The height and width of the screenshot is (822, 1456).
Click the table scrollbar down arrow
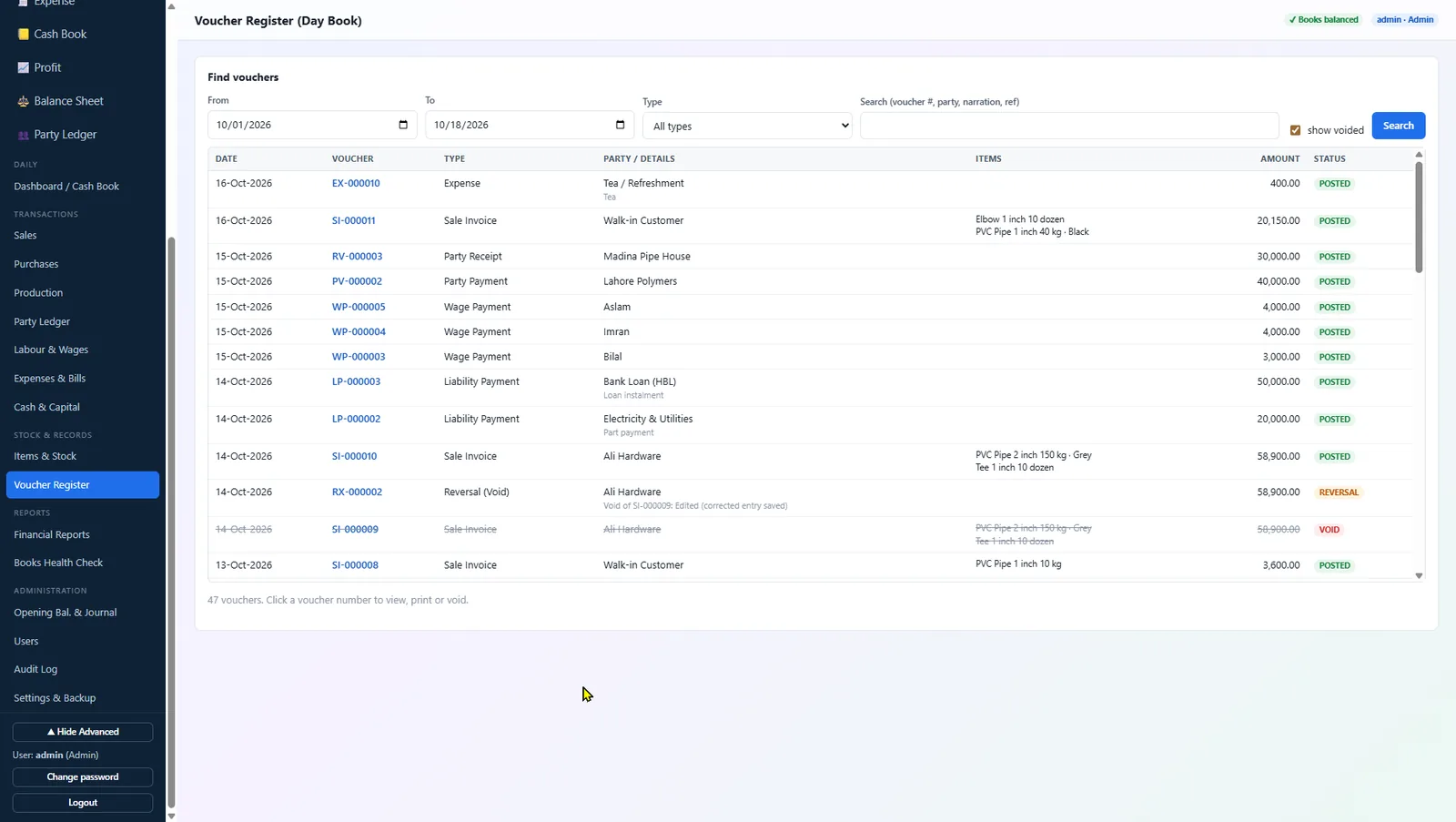(1419, 575)
